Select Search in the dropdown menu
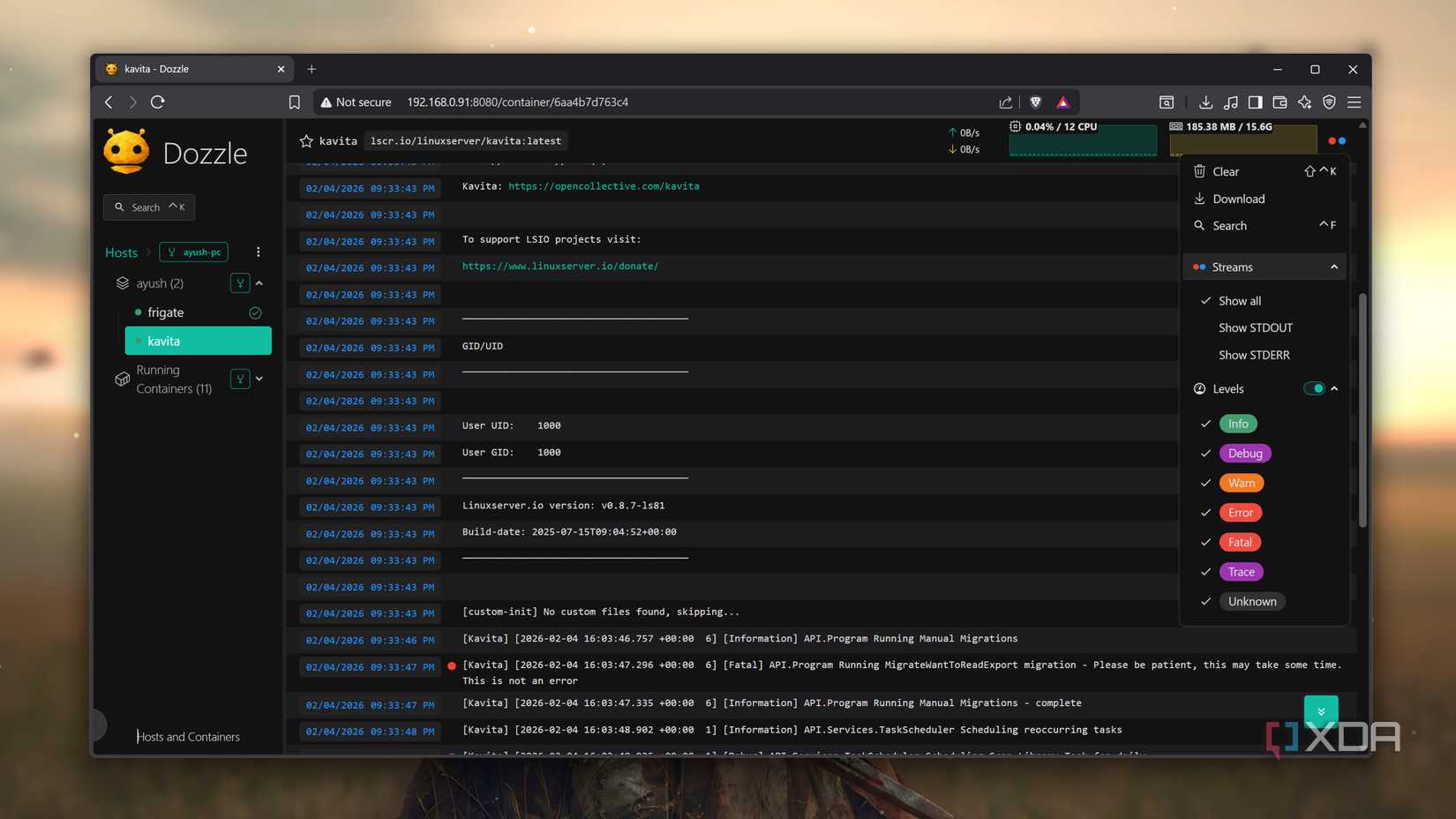Screen dimensions: 1456x819 [1265, 226]
